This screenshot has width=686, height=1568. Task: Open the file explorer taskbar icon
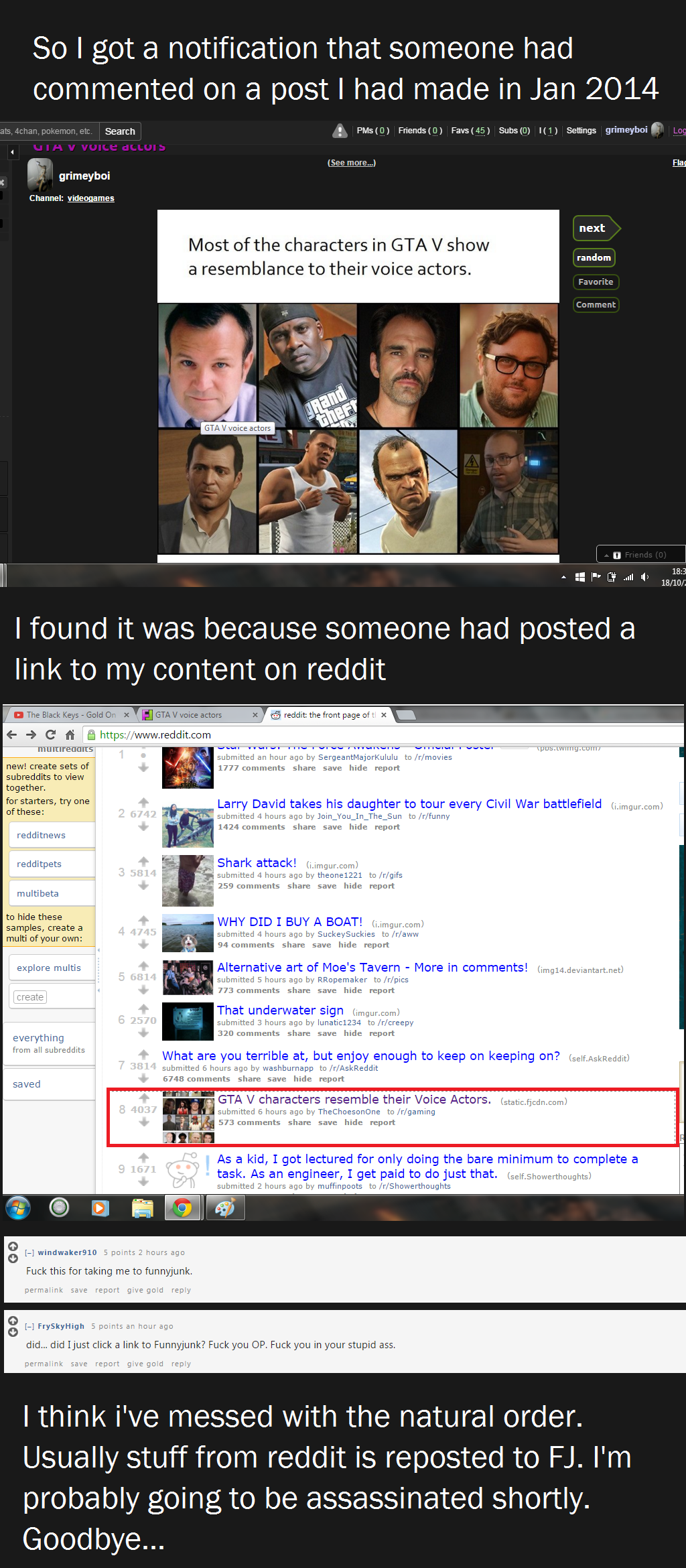click(x=142, y=1207)
